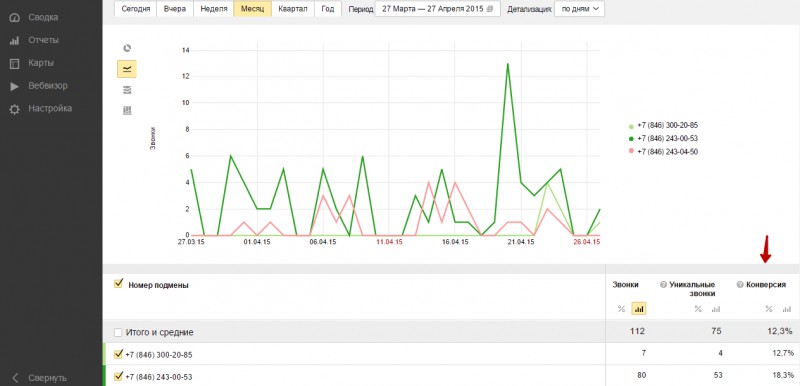Toggle the Номер подмены header checkbox
The width and height of the screenshot is (800, 386).
pos(118,284)
